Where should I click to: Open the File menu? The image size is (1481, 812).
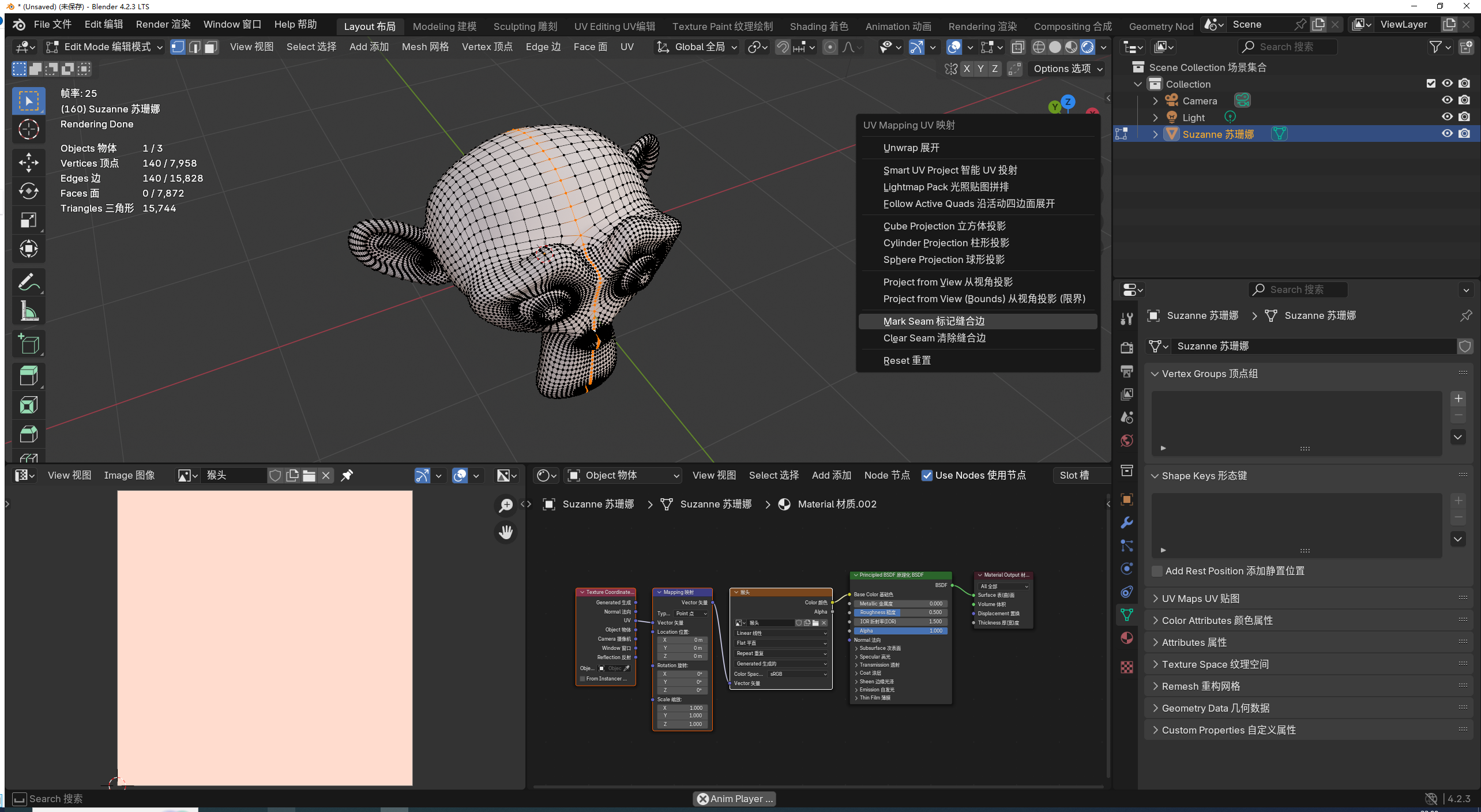click(52, 24)
